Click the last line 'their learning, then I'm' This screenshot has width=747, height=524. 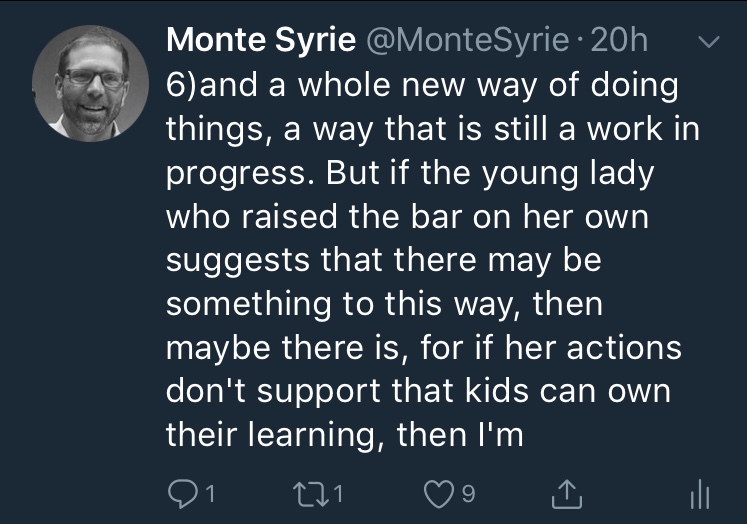[x=344, y=435]
